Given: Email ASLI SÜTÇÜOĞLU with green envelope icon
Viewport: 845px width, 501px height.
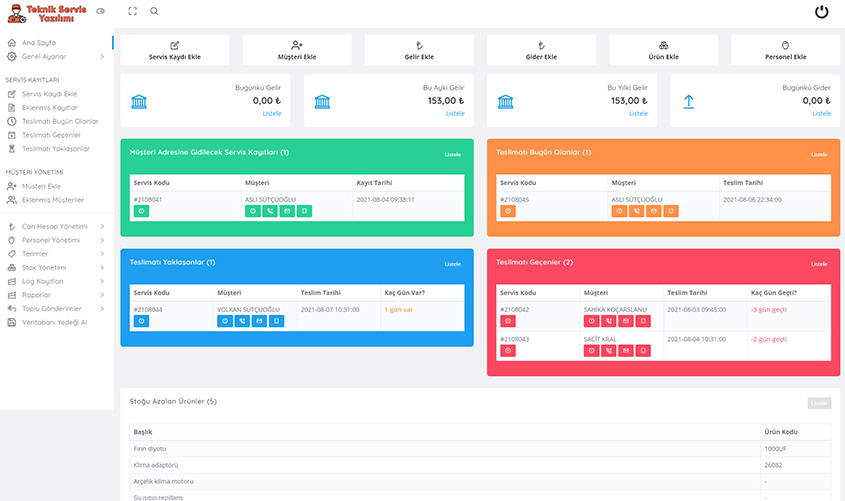Looking at the screenshot, I should pos(287,211).
